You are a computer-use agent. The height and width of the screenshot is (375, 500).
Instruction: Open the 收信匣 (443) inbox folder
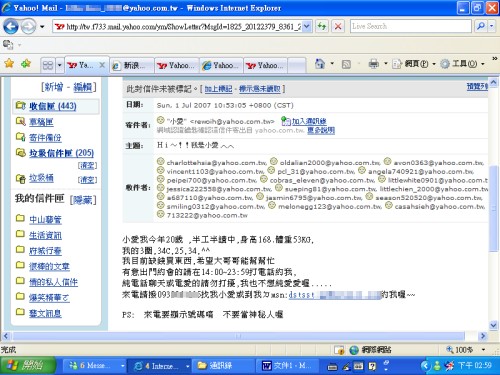pos(53,106)
